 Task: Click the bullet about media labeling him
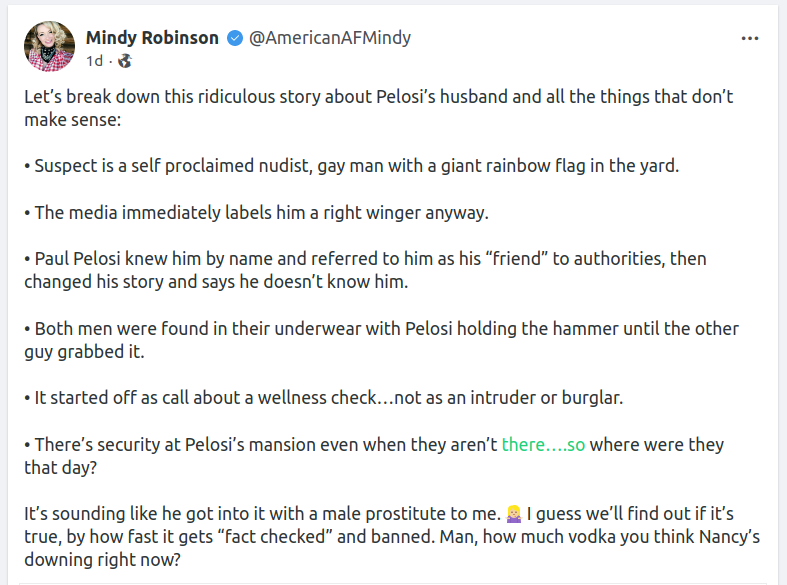click(x=260, y=213)
